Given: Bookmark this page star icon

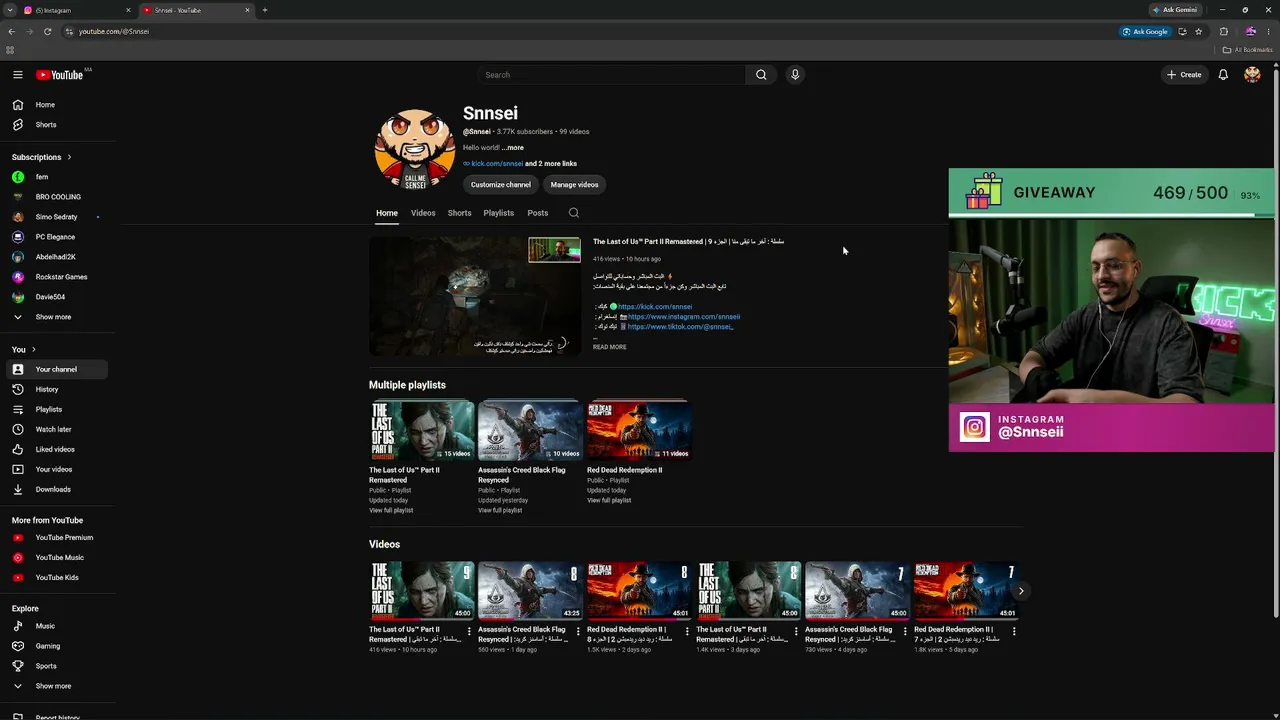Looking at the screenshot, I should [1199, 31].
